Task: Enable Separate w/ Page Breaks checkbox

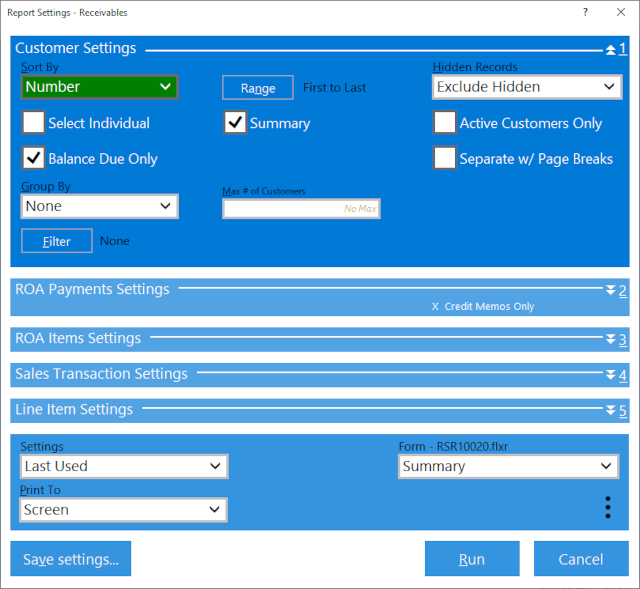Action: (x=445, y=158)
